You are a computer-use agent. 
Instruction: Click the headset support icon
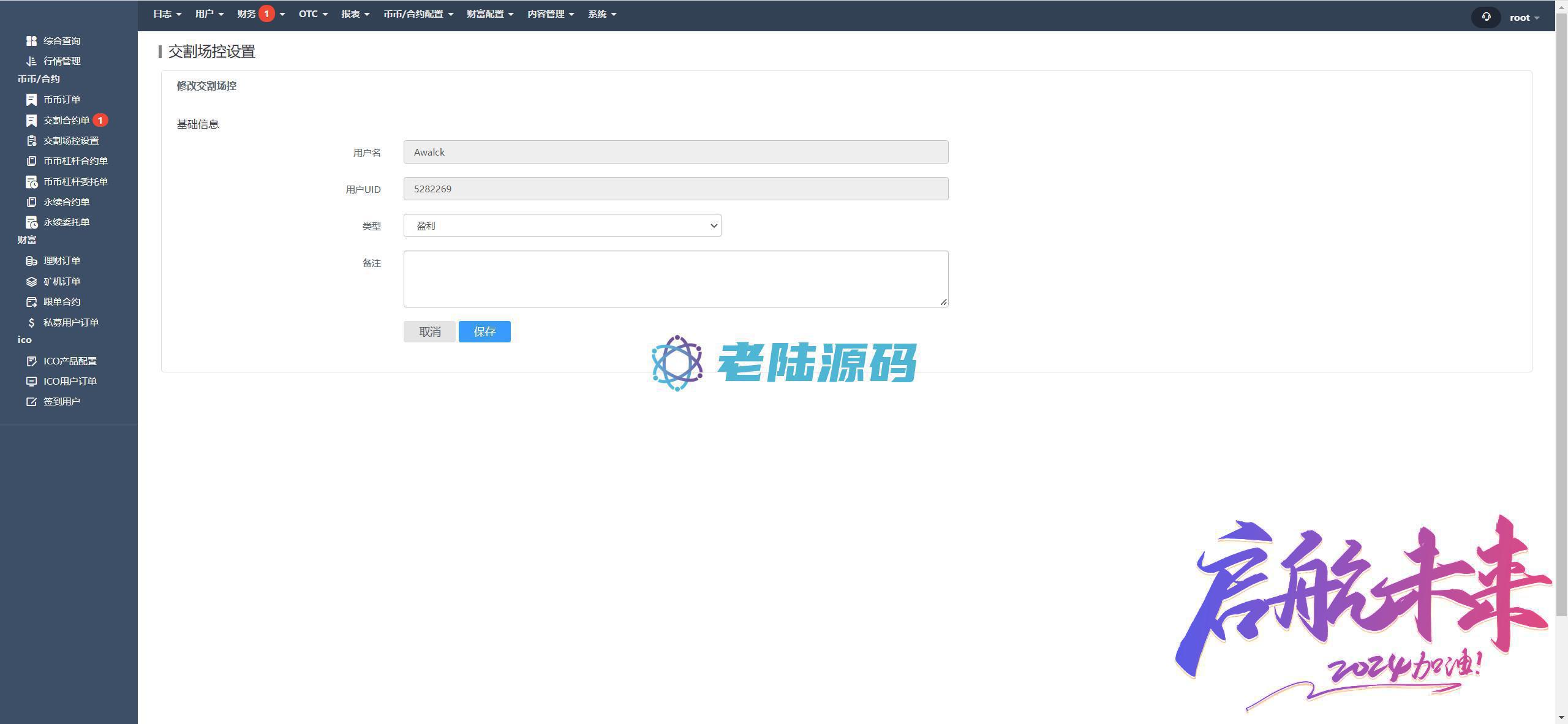click(1486, 17)
